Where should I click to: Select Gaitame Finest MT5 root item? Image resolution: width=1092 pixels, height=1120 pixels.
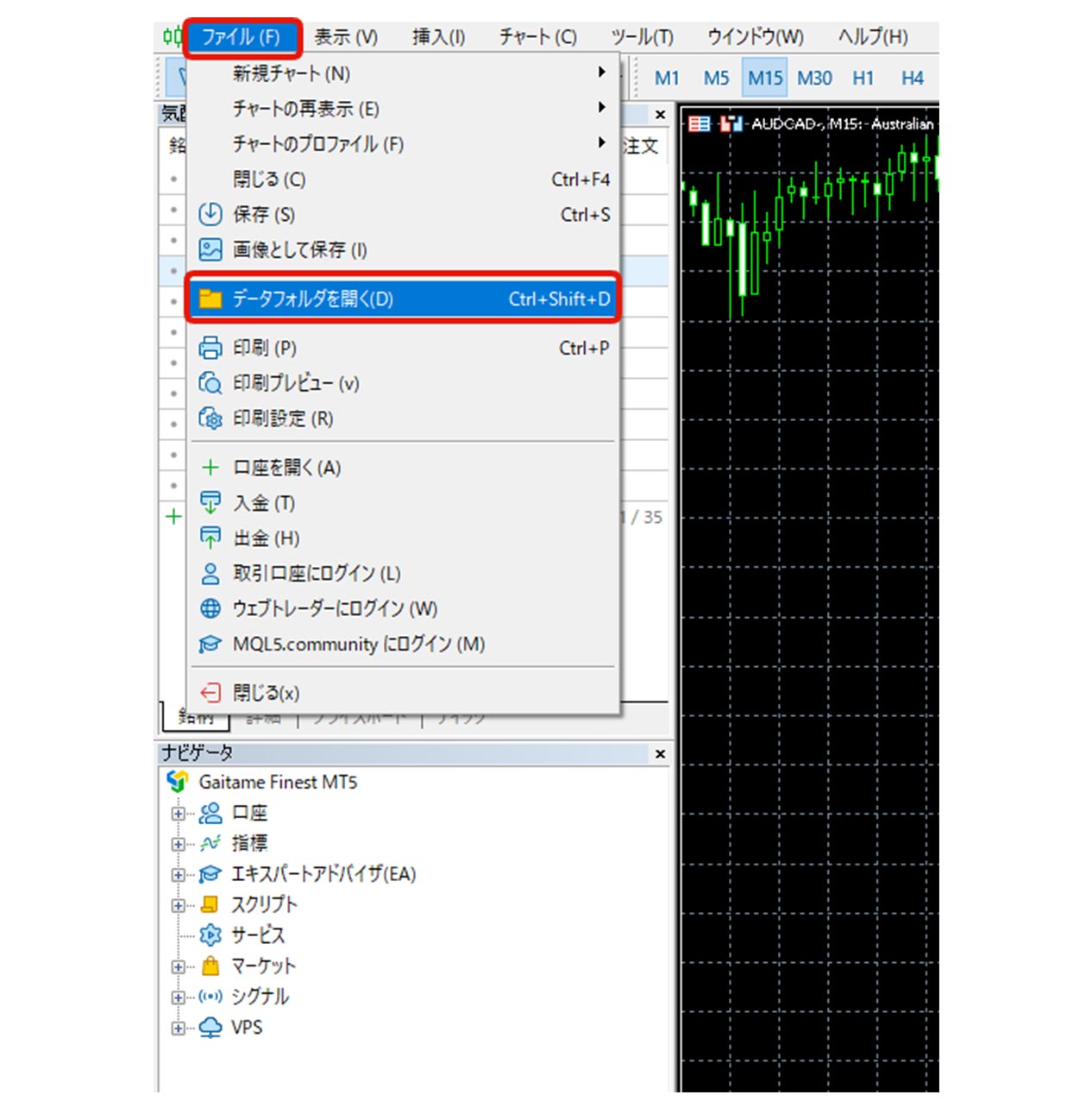pos(278,783)
